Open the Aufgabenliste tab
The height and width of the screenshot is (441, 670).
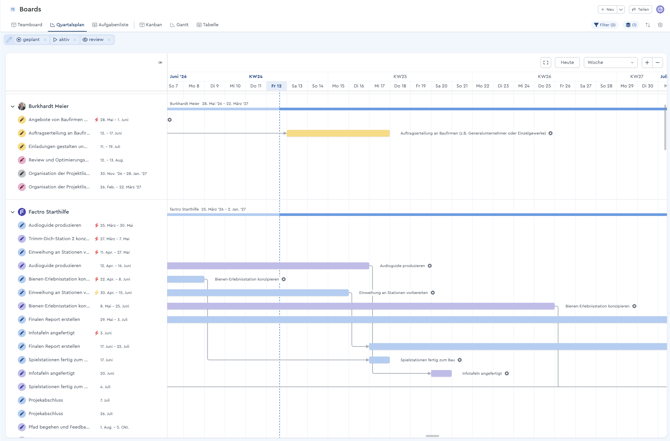[x=110, y=25]
